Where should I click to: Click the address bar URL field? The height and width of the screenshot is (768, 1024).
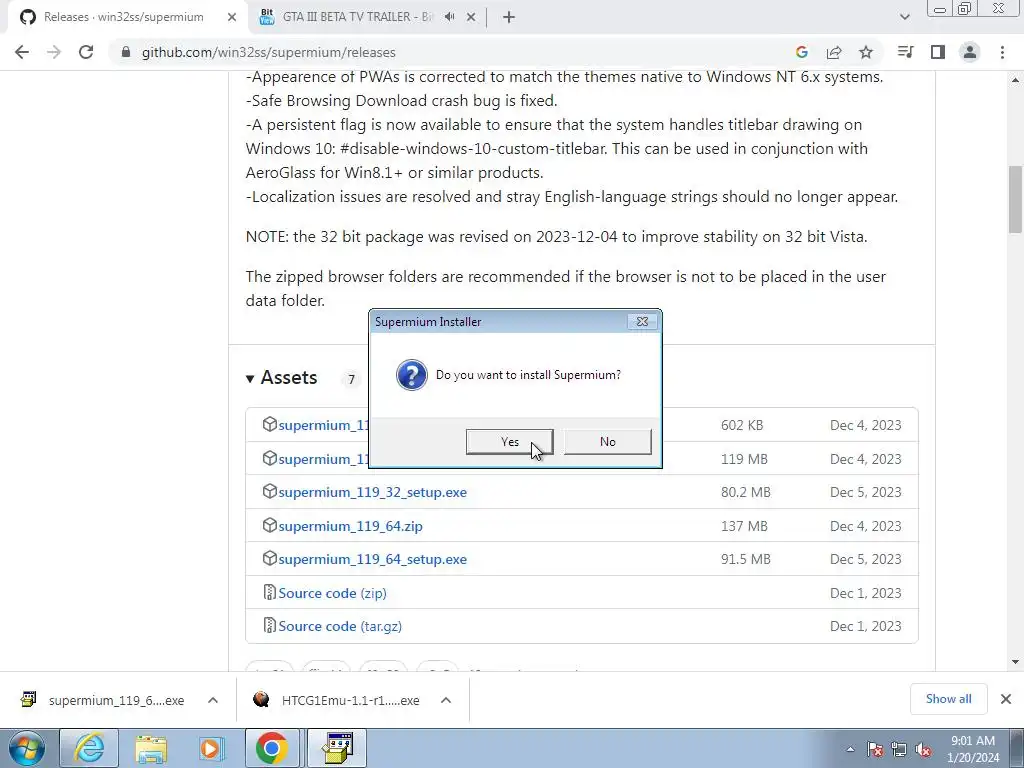[x=451, y=52]
